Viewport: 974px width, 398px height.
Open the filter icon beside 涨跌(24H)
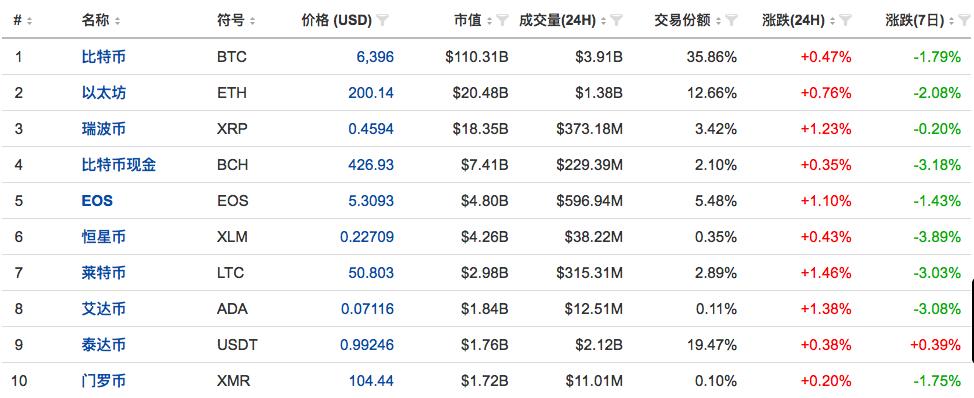tap(845, 20)
